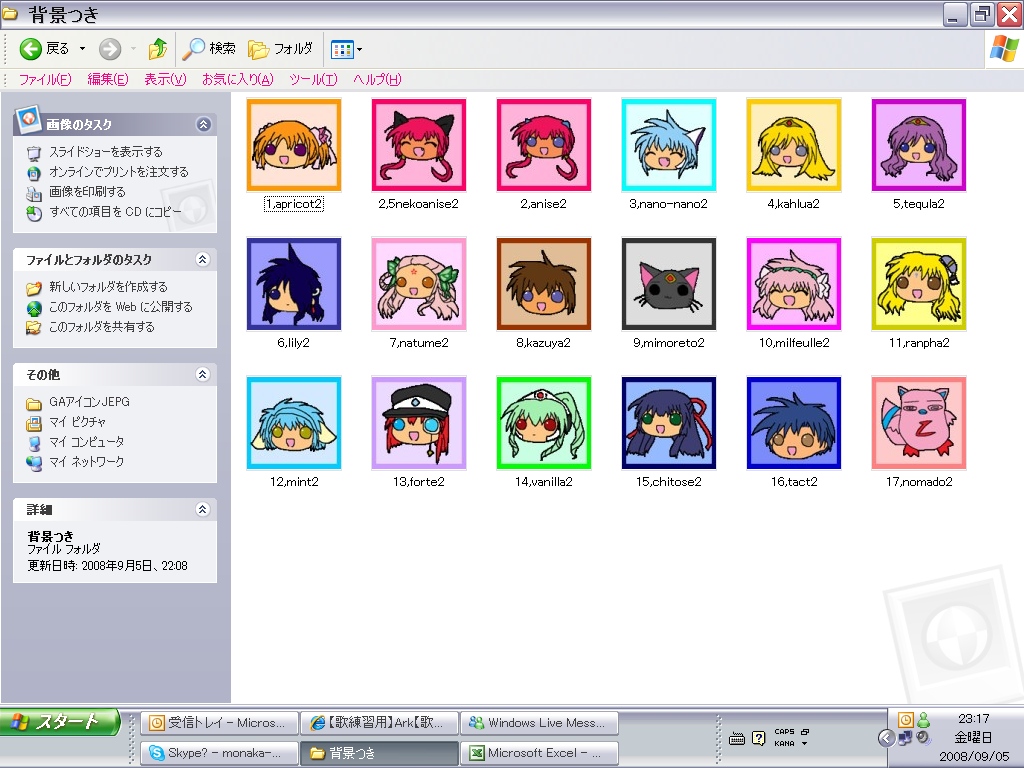Click the taskbar clock showing 23:17
The height and width of the screenshot is (768, 1024).
(x=973, y=718)
